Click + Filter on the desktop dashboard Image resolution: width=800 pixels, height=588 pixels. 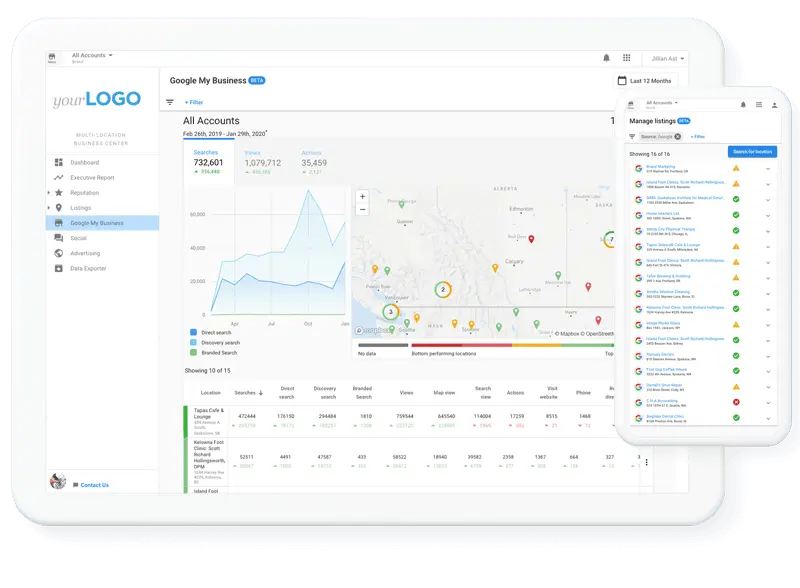[194, 102]
